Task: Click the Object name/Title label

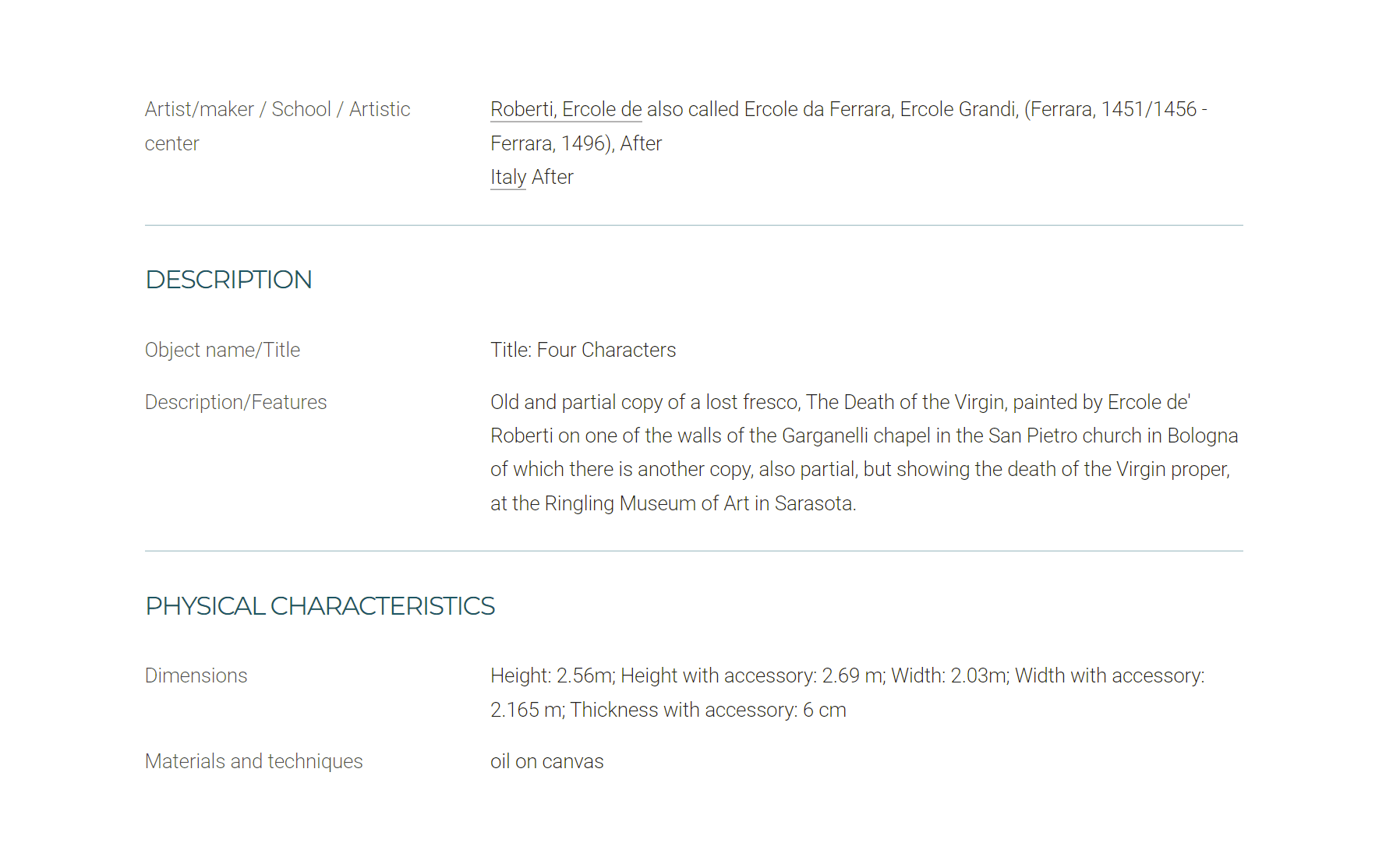Action: click(222, 350)
